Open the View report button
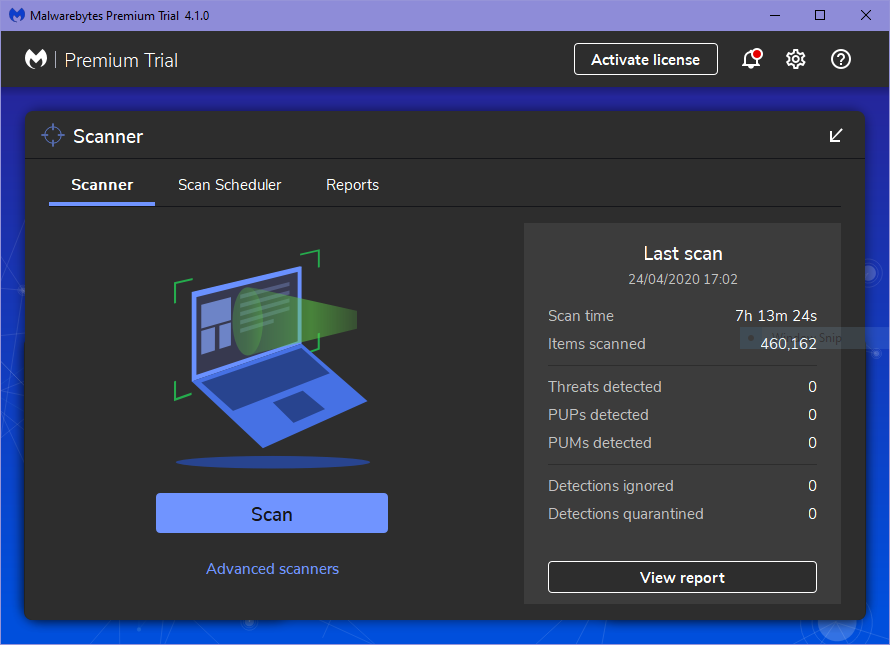 (682, 577)
